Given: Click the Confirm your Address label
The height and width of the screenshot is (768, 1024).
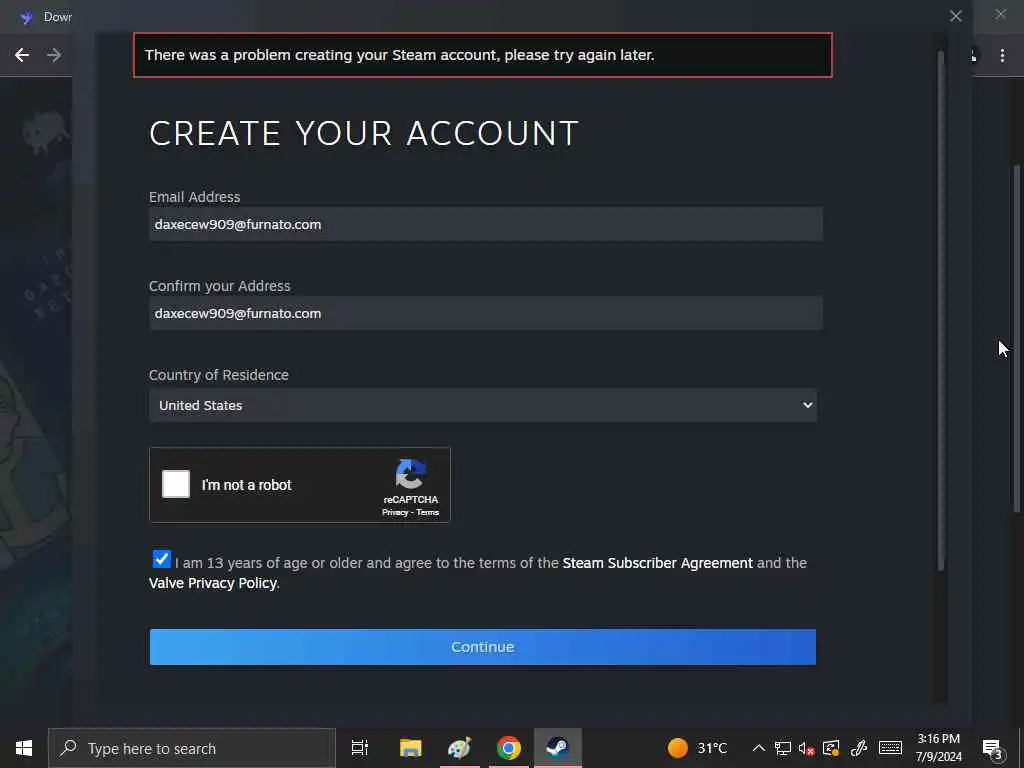Looking at the screenshot, I should click(x=219, y=286).
